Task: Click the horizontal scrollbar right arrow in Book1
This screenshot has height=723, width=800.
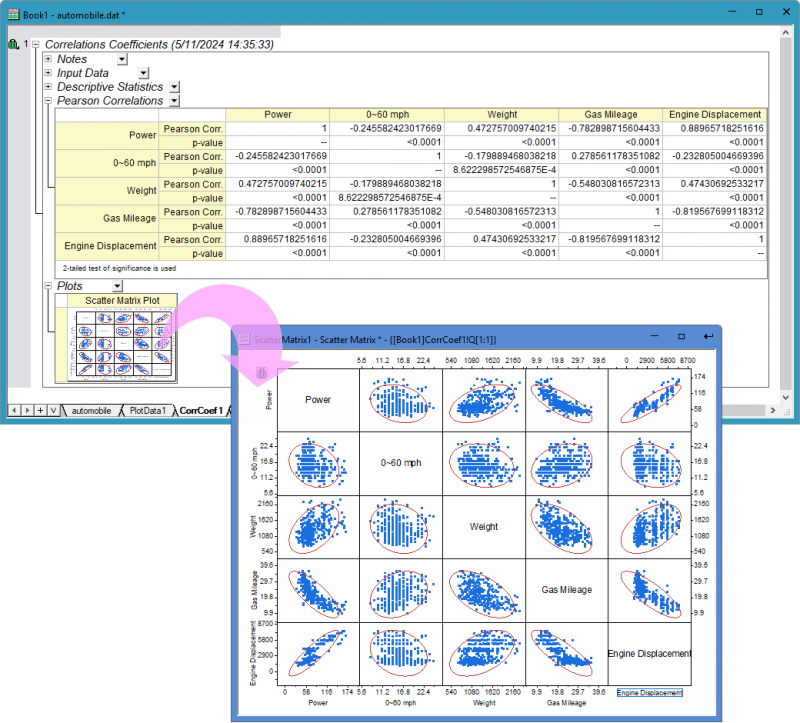Action: click(x=773, y=410)
